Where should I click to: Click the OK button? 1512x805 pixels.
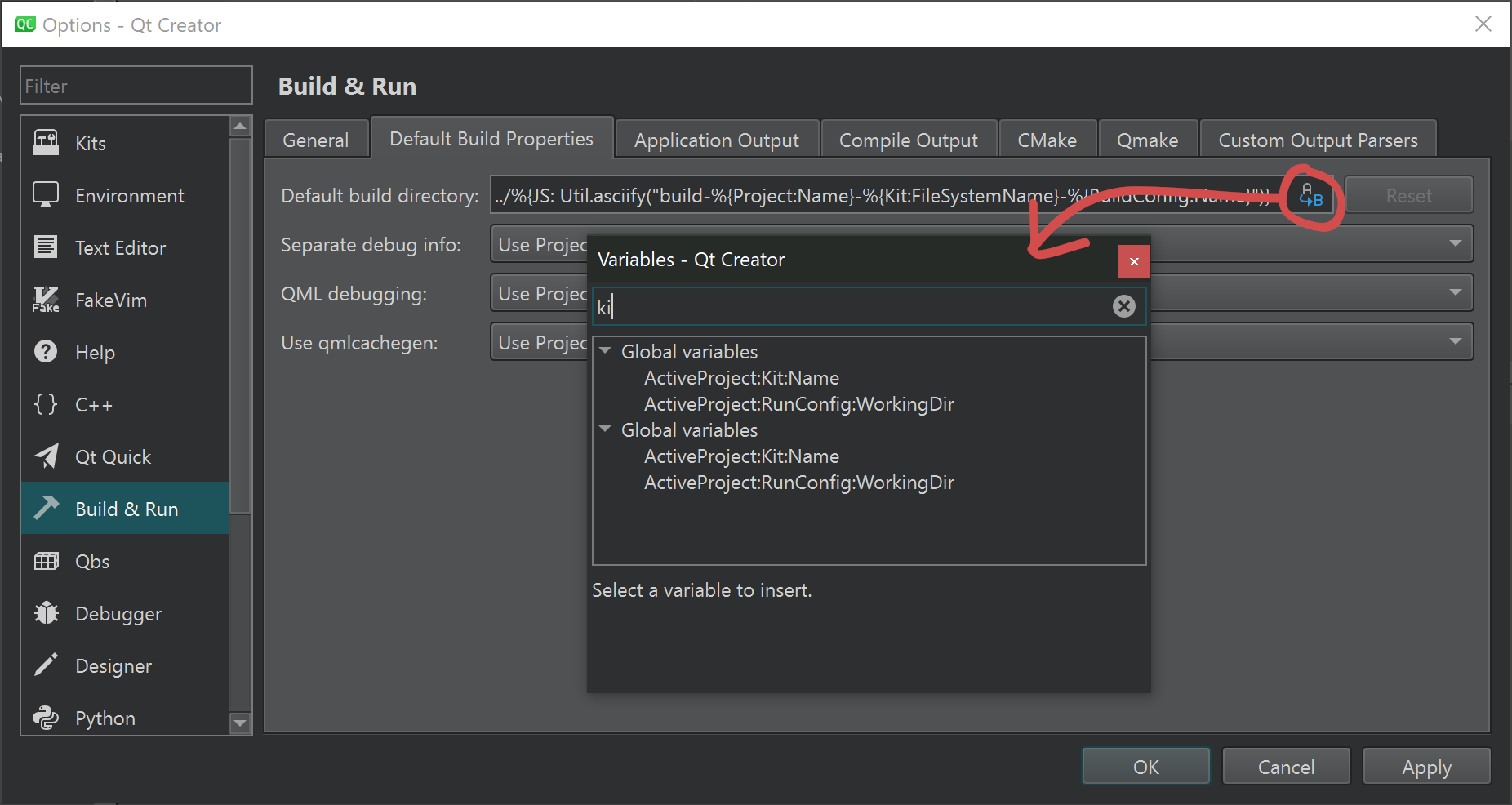(1146, 767)
